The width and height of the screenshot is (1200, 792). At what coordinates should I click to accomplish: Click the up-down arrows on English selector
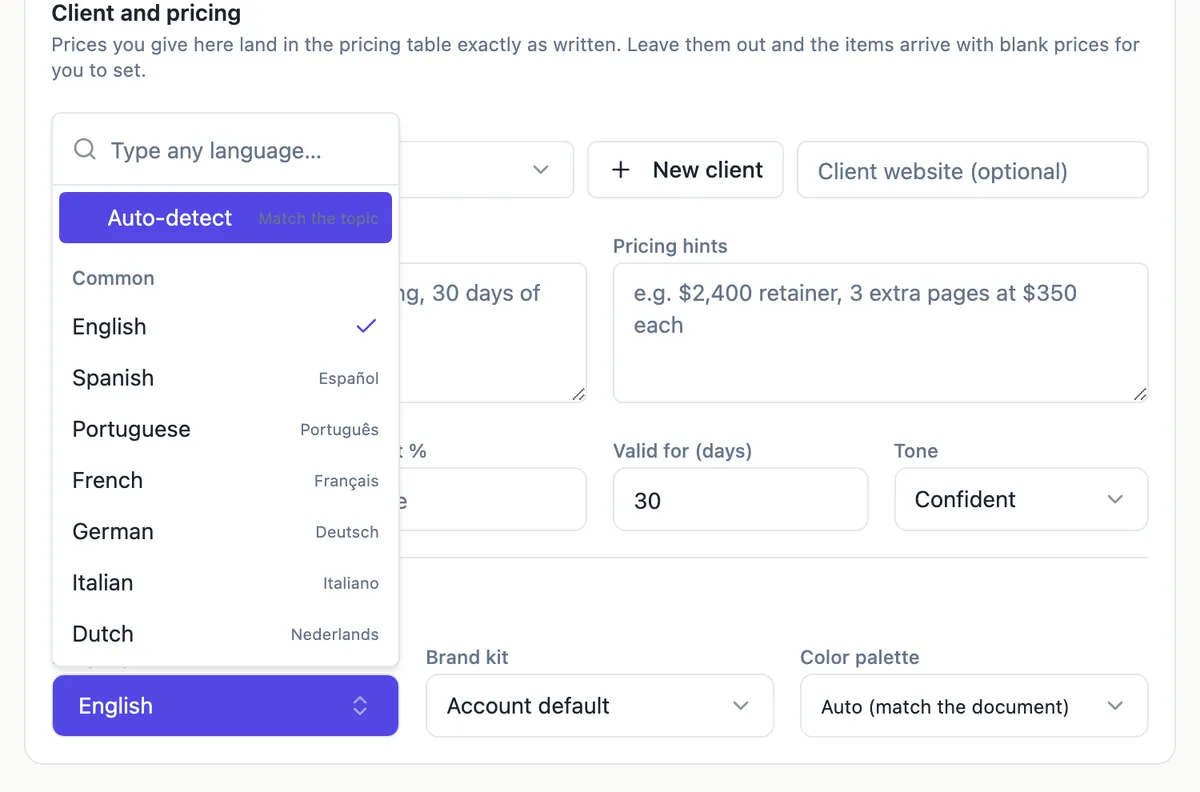click(360, 706)
